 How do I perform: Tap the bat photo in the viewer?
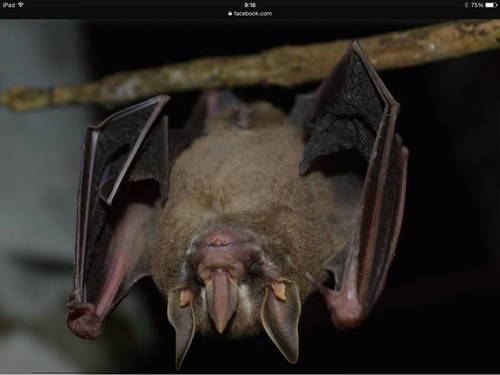point(250,196)
